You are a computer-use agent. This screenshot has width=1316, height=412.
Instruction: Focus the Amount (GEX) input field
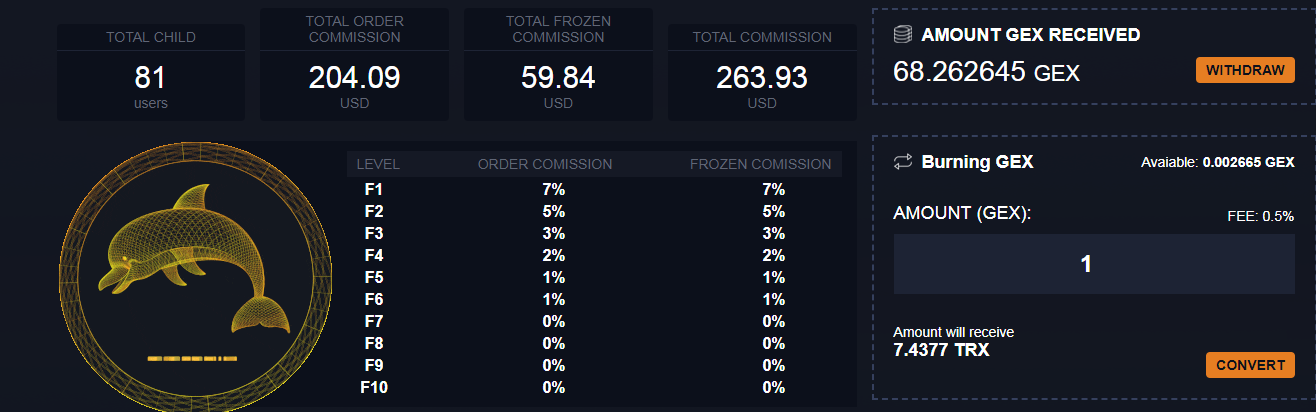1085,265
